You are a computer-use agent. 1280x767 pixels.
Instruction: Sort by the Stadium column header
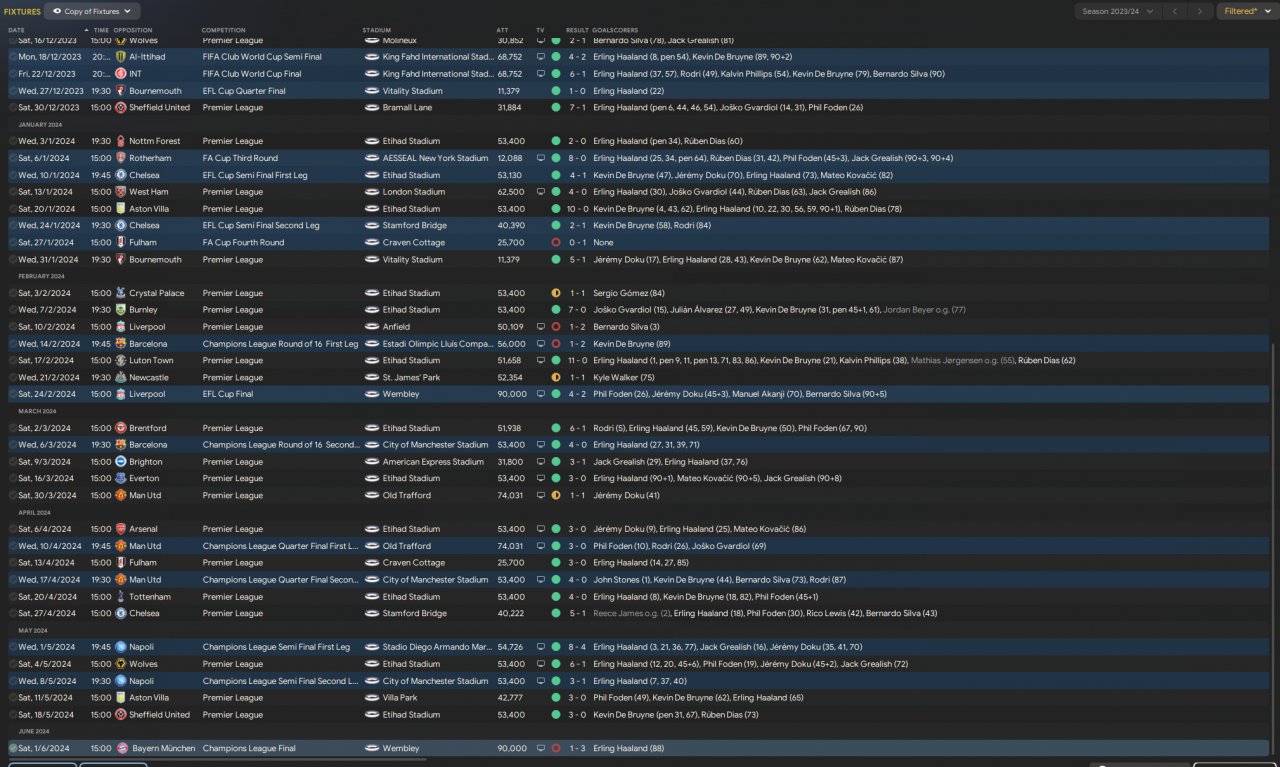377,30
